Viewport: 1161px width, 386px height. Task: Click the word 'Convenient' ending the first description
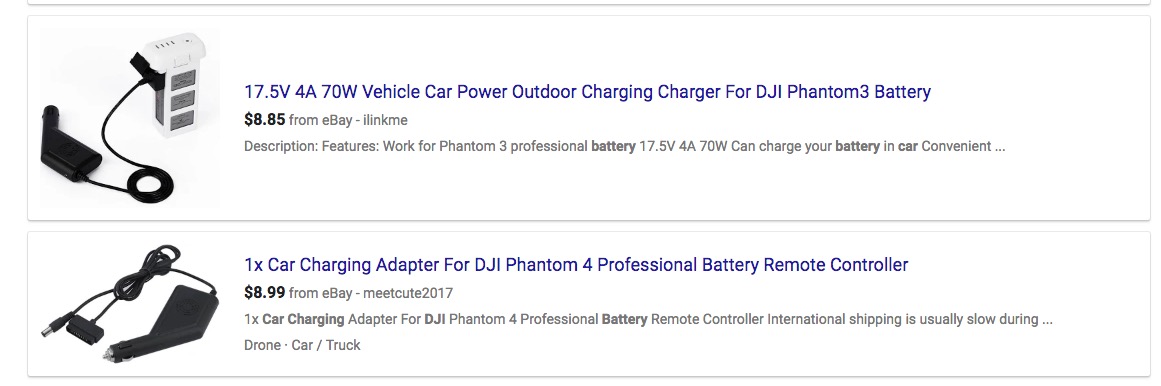[956, 146]
